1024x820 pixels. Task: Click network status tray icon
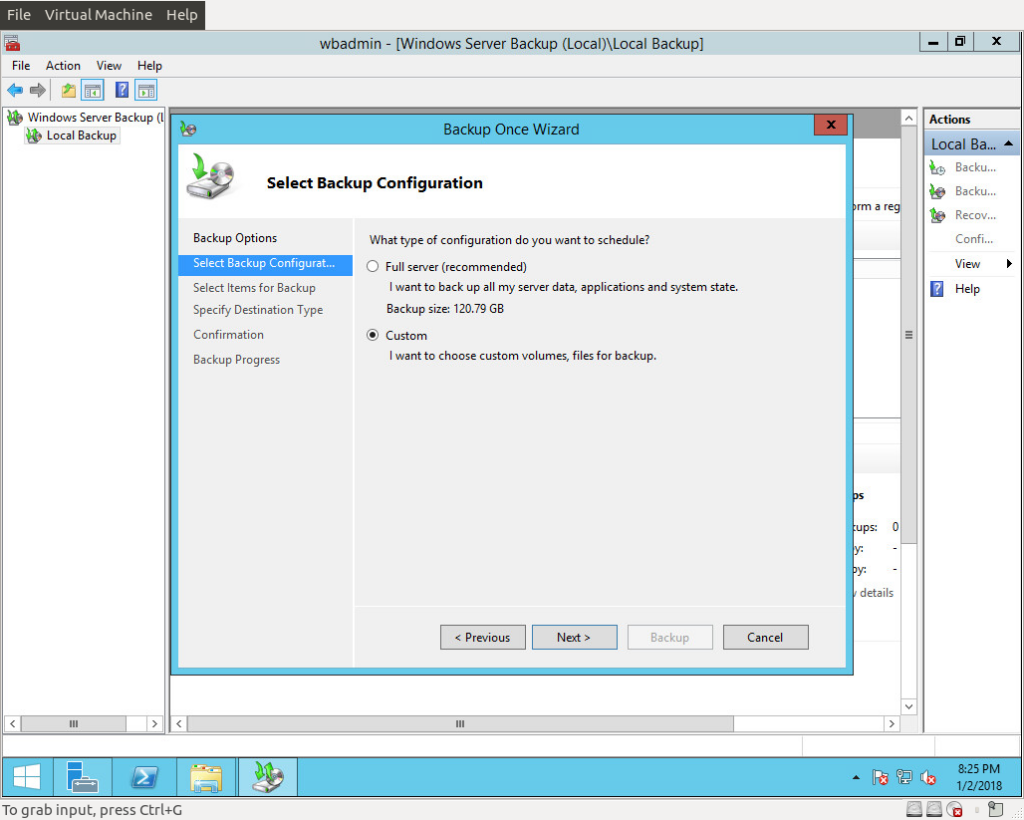(904, 777)
